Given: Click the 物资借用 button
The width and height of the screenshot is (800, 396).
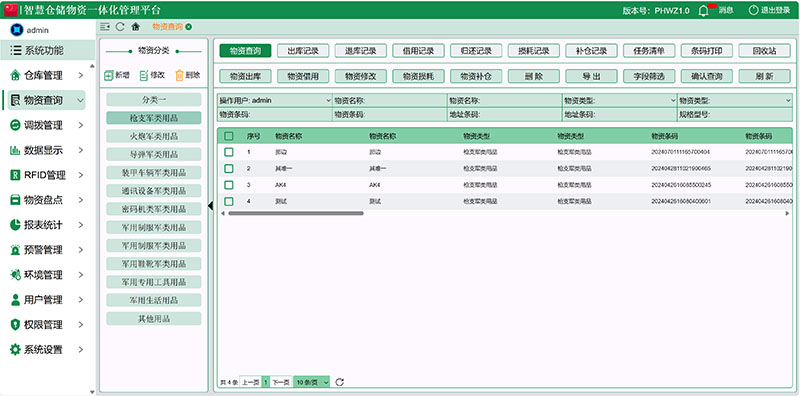Looking at the screenshot, I should click(303, 77).
